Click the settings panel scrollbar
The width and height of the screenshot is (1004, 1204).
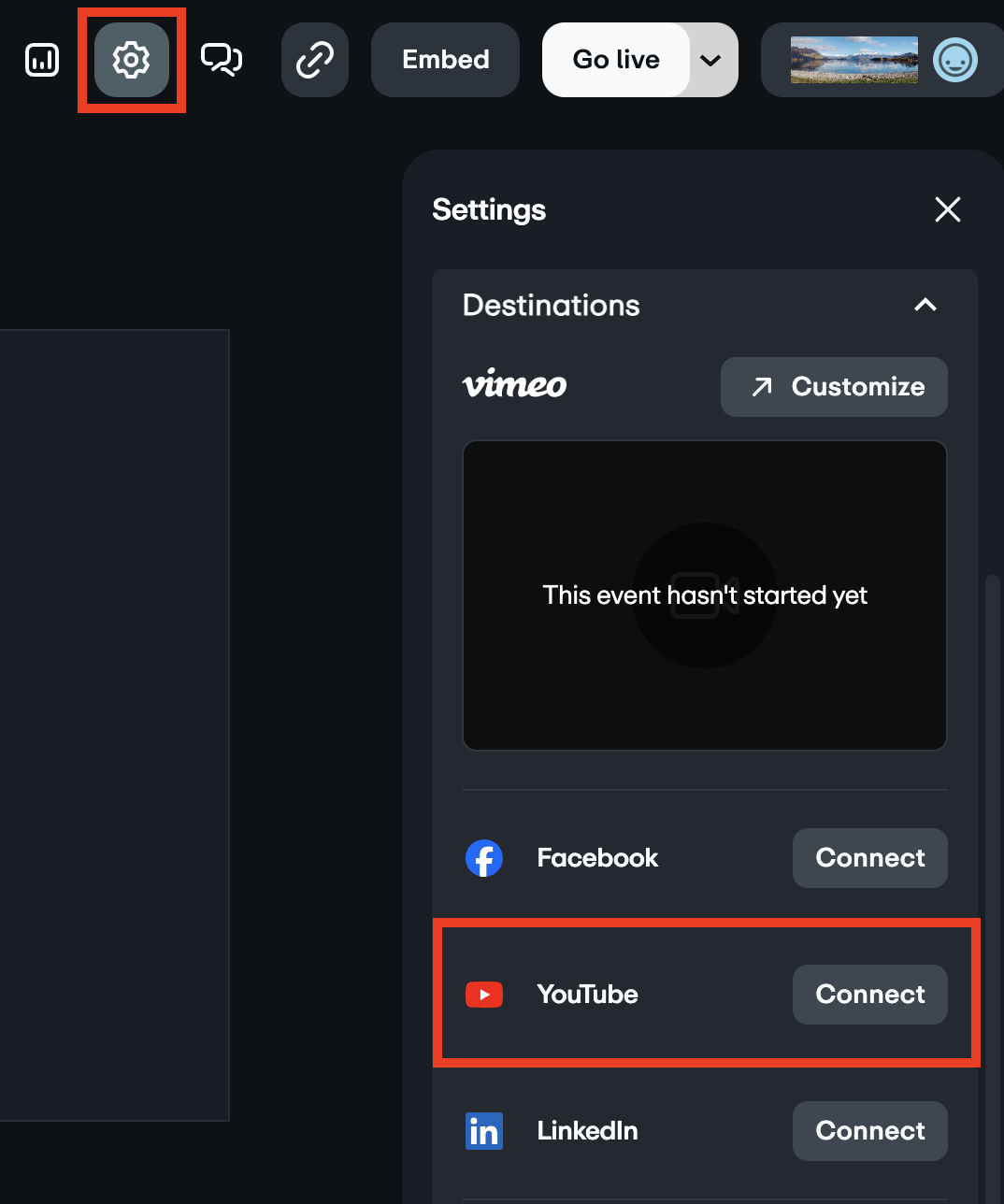coord(993,888)
